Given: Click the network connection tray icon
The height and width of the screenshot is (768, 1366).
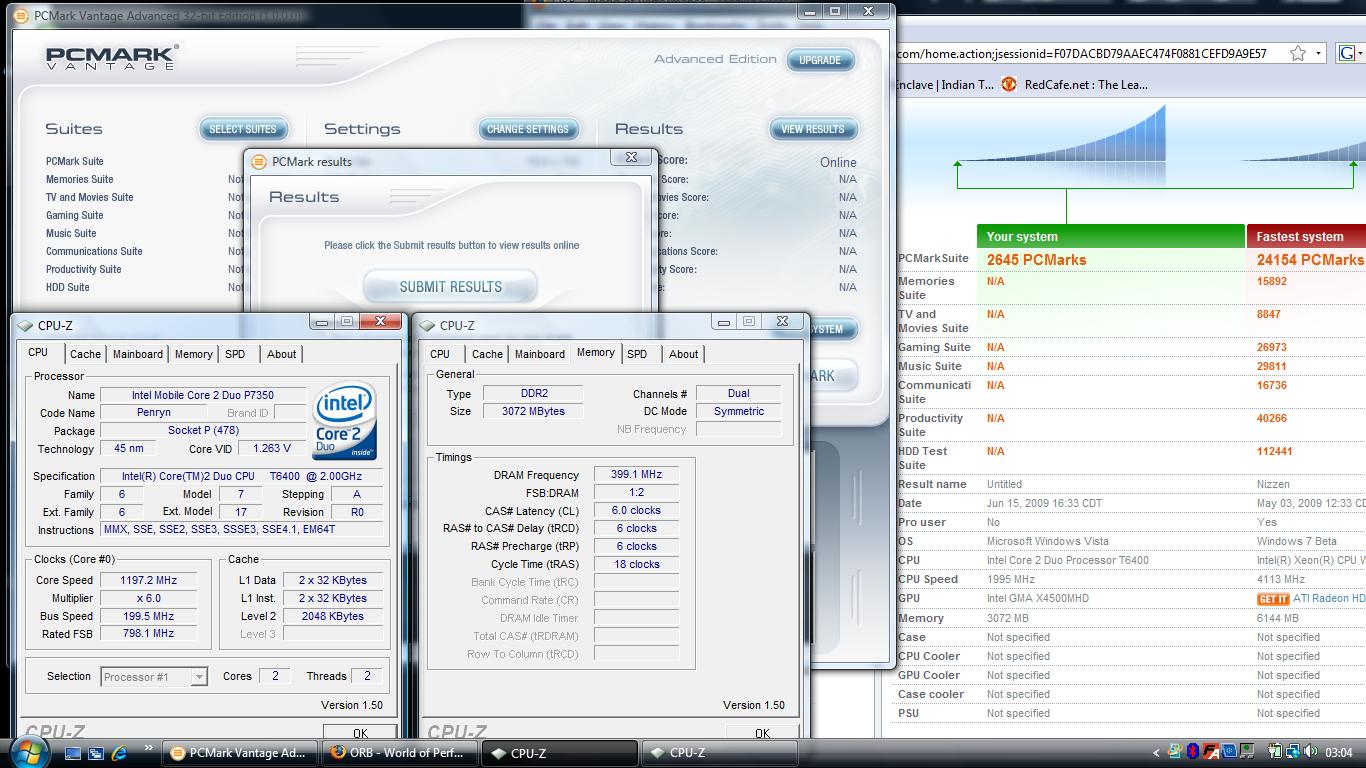Looking at the screenshot, I should [1293, 752].
